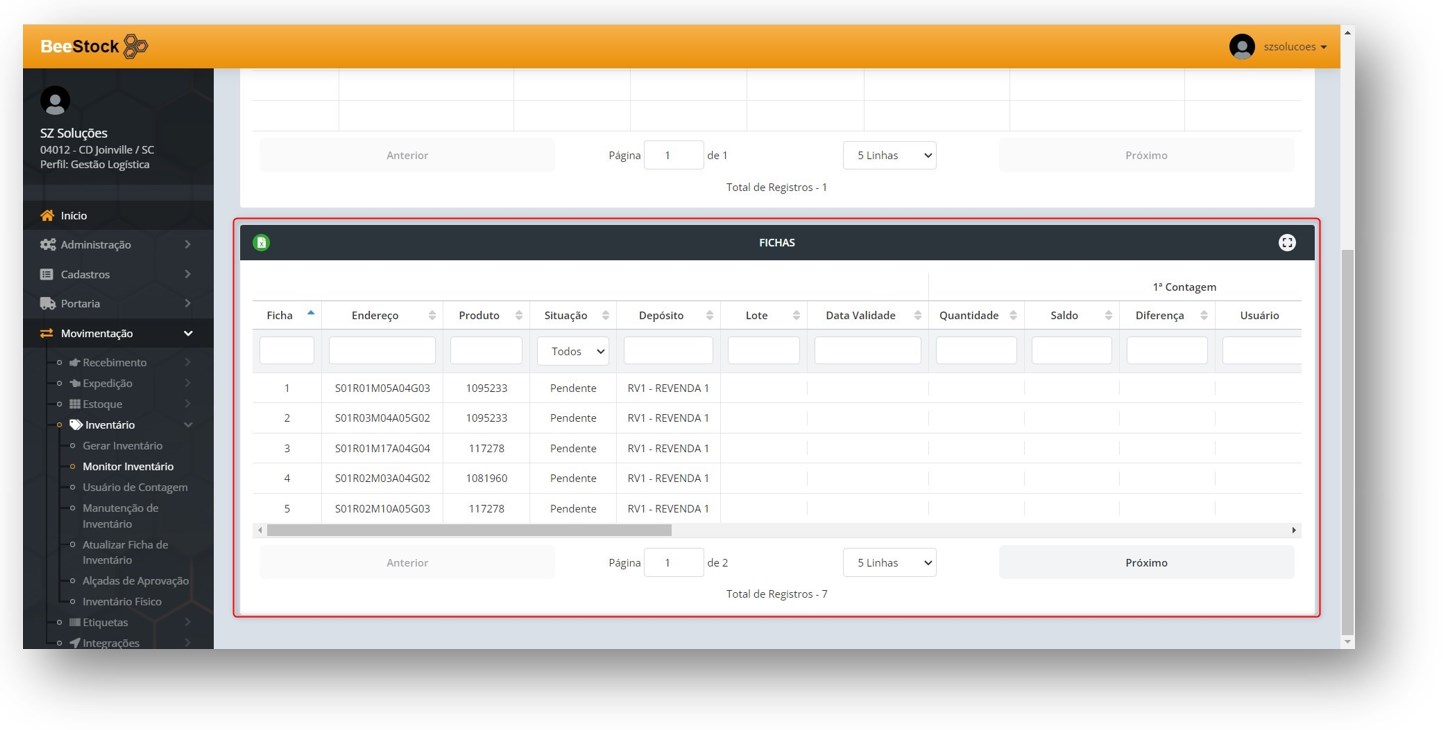Click the fullscreen expand icon in FICHAS header

(x=1287, y=243)
